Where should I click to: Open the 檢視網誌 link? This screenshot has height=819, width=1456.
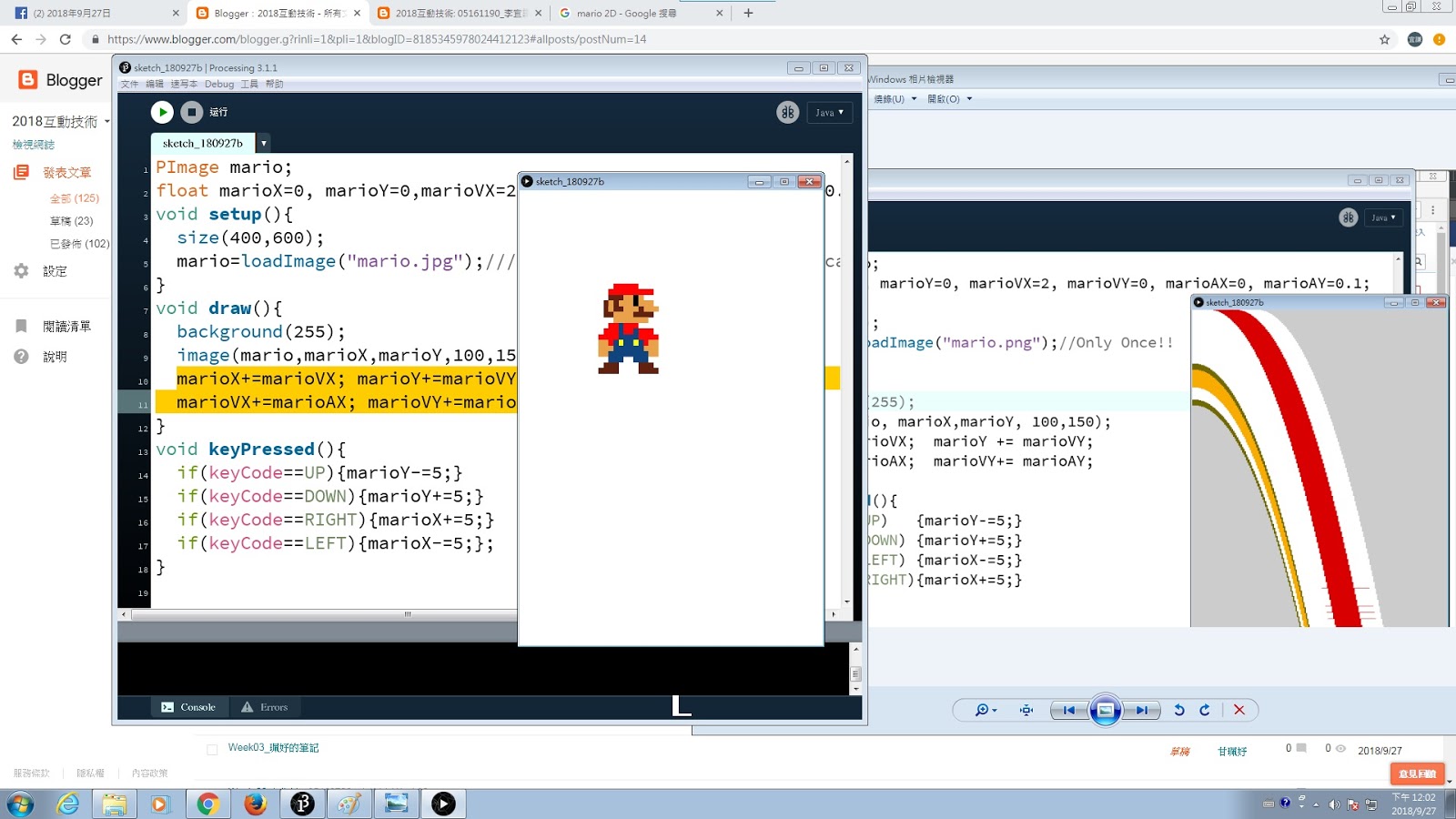pos(34,145)
